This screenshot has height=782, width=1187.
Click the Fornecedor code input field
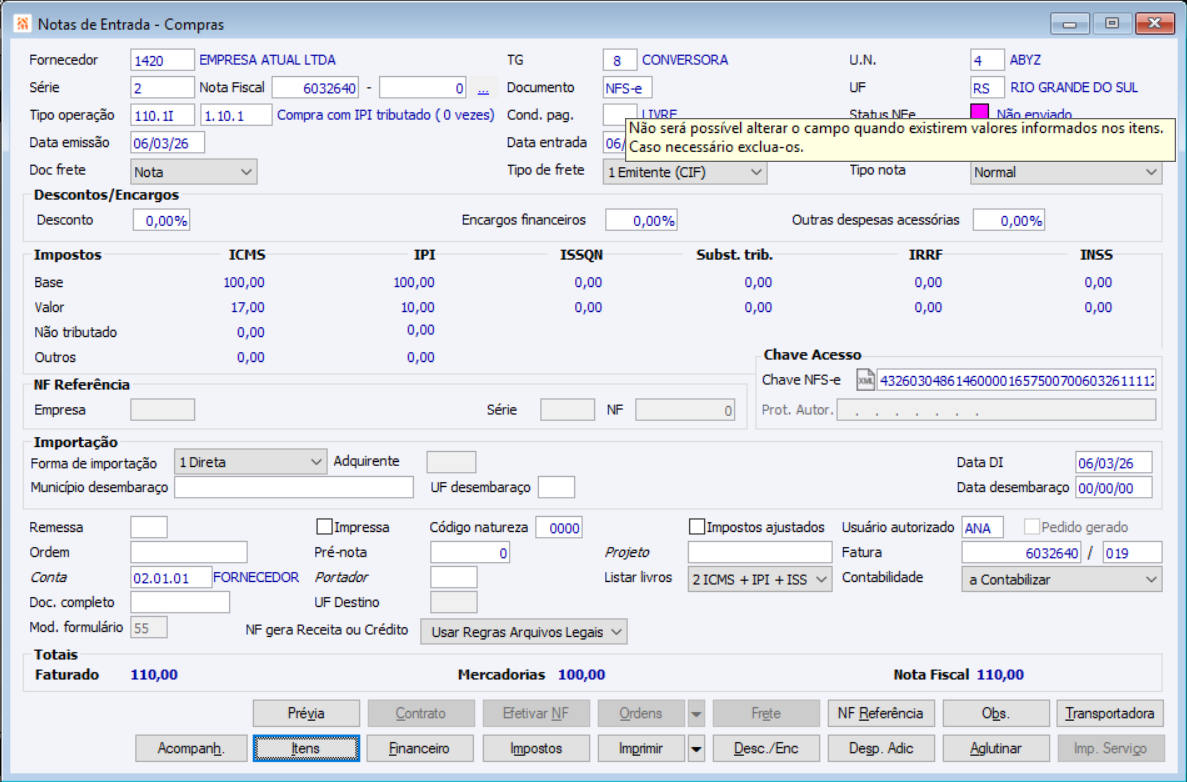[x=162, y=60]
